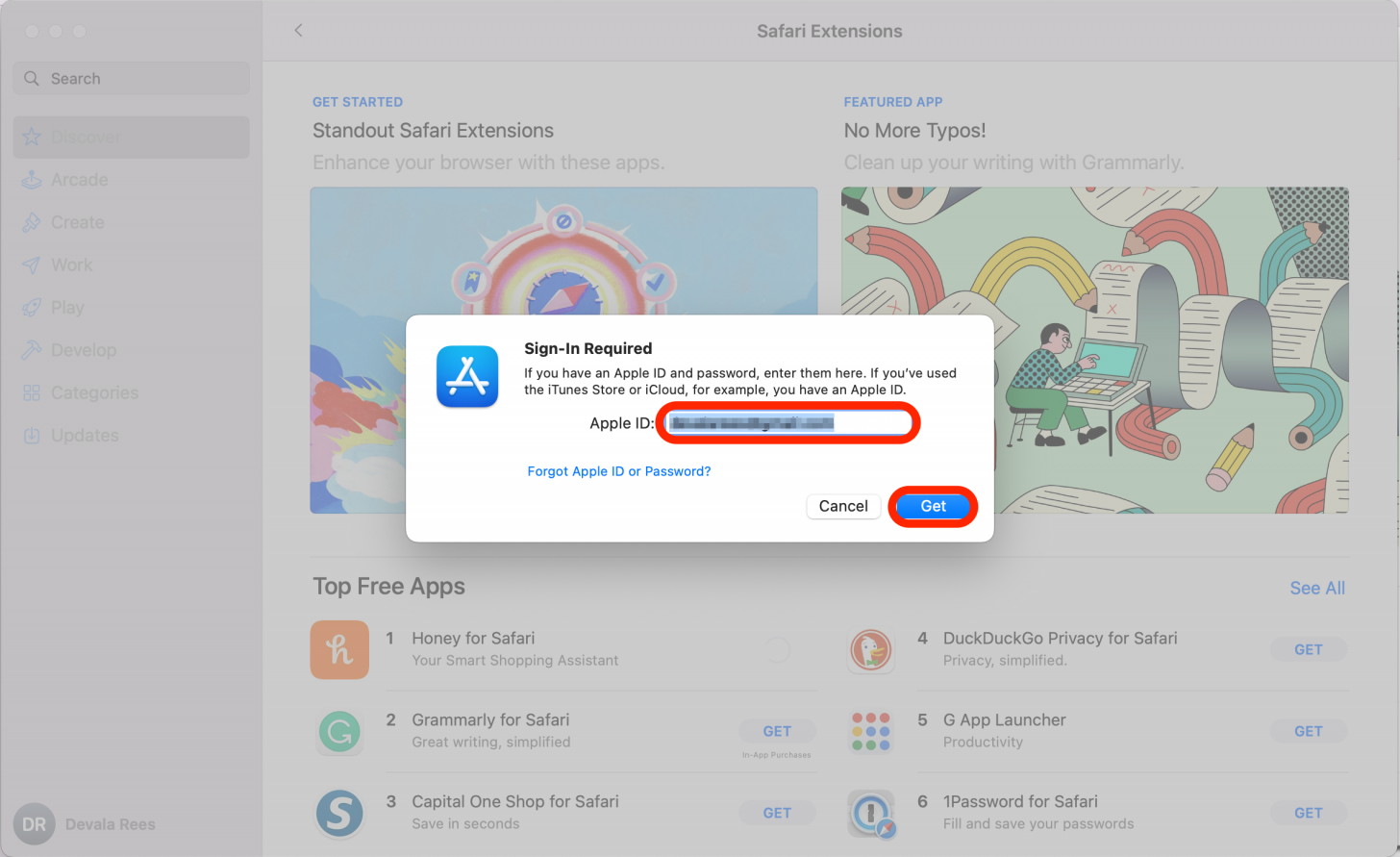
Task: Get Capital One Shop for Safari
Action: [x=777, y=813]
